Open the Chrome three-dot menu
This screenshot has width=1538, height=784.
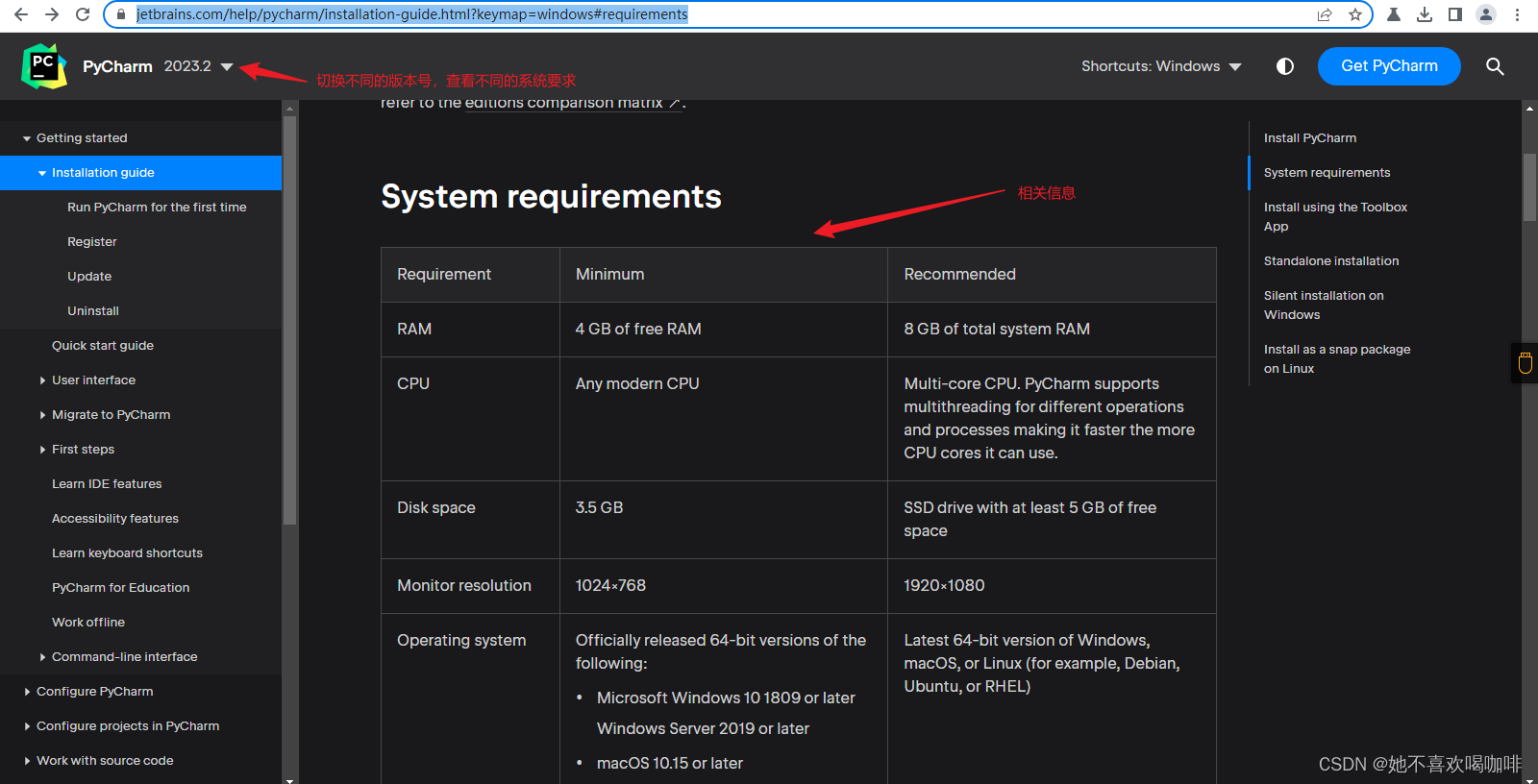click(x=1517, y=14)
